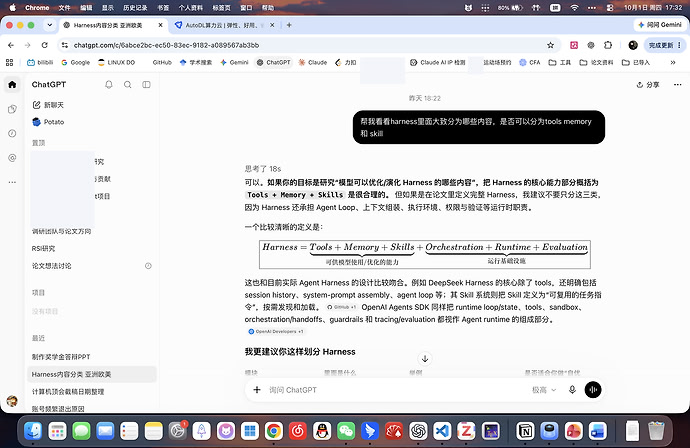Click the microphone dictation icon
The image size is (690, 448).
[572, 390]
